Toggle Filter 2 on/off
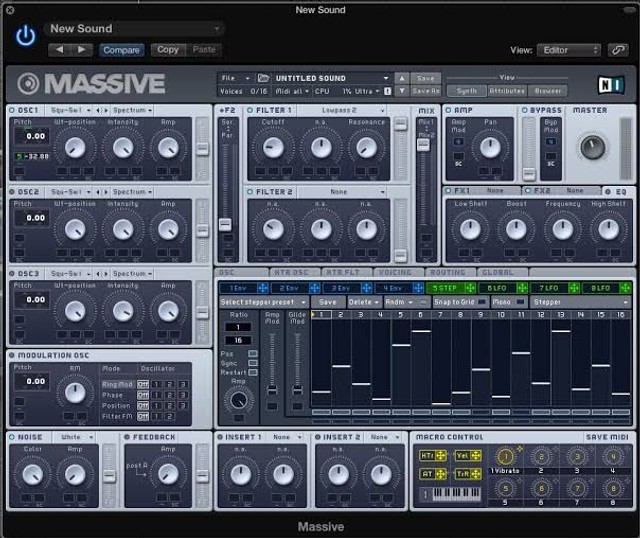640x538 pixels. [250, 192]
